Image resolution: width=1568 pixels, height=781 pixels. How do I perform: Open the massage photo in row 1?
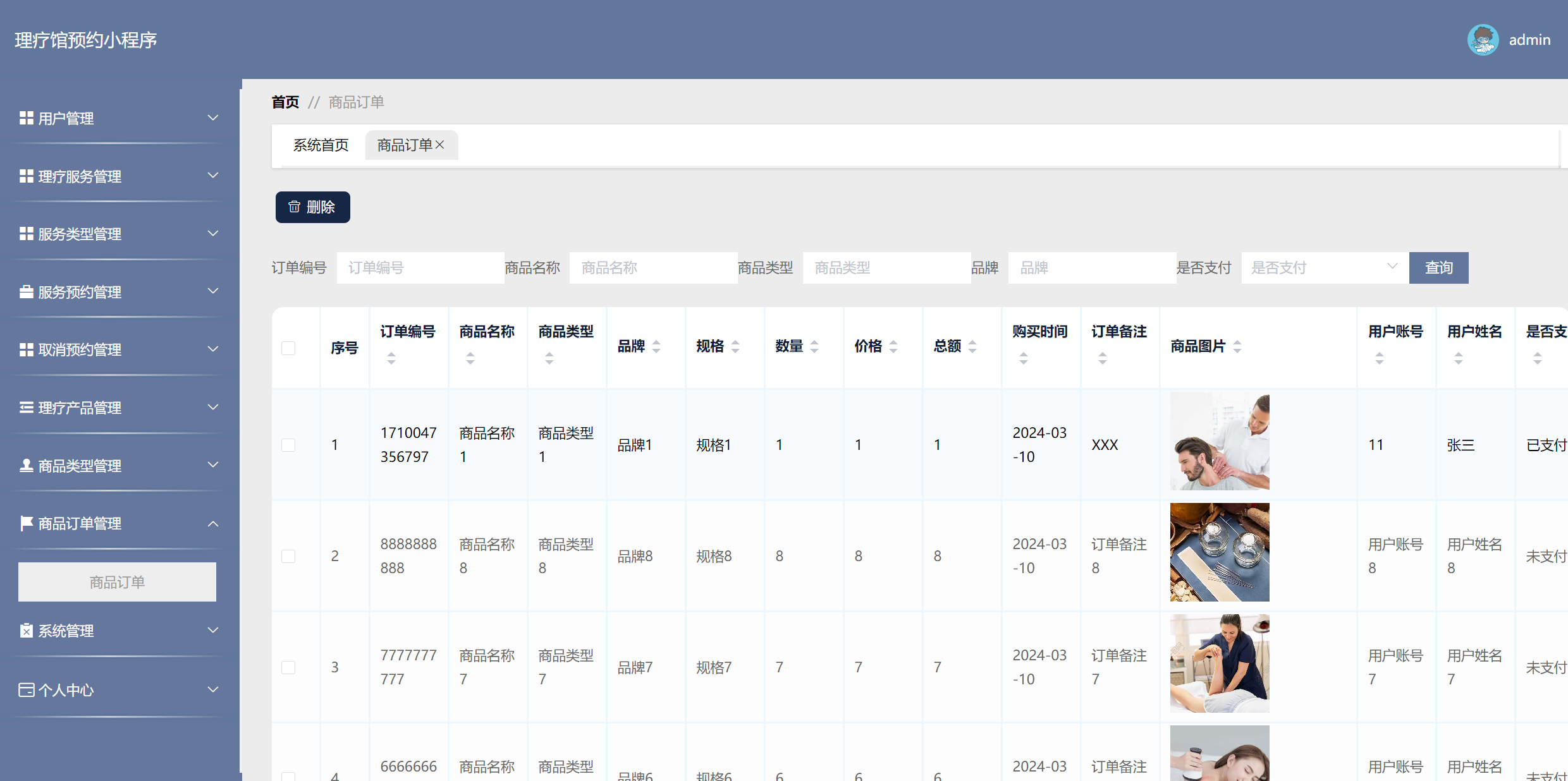(x=1220, y=441)
